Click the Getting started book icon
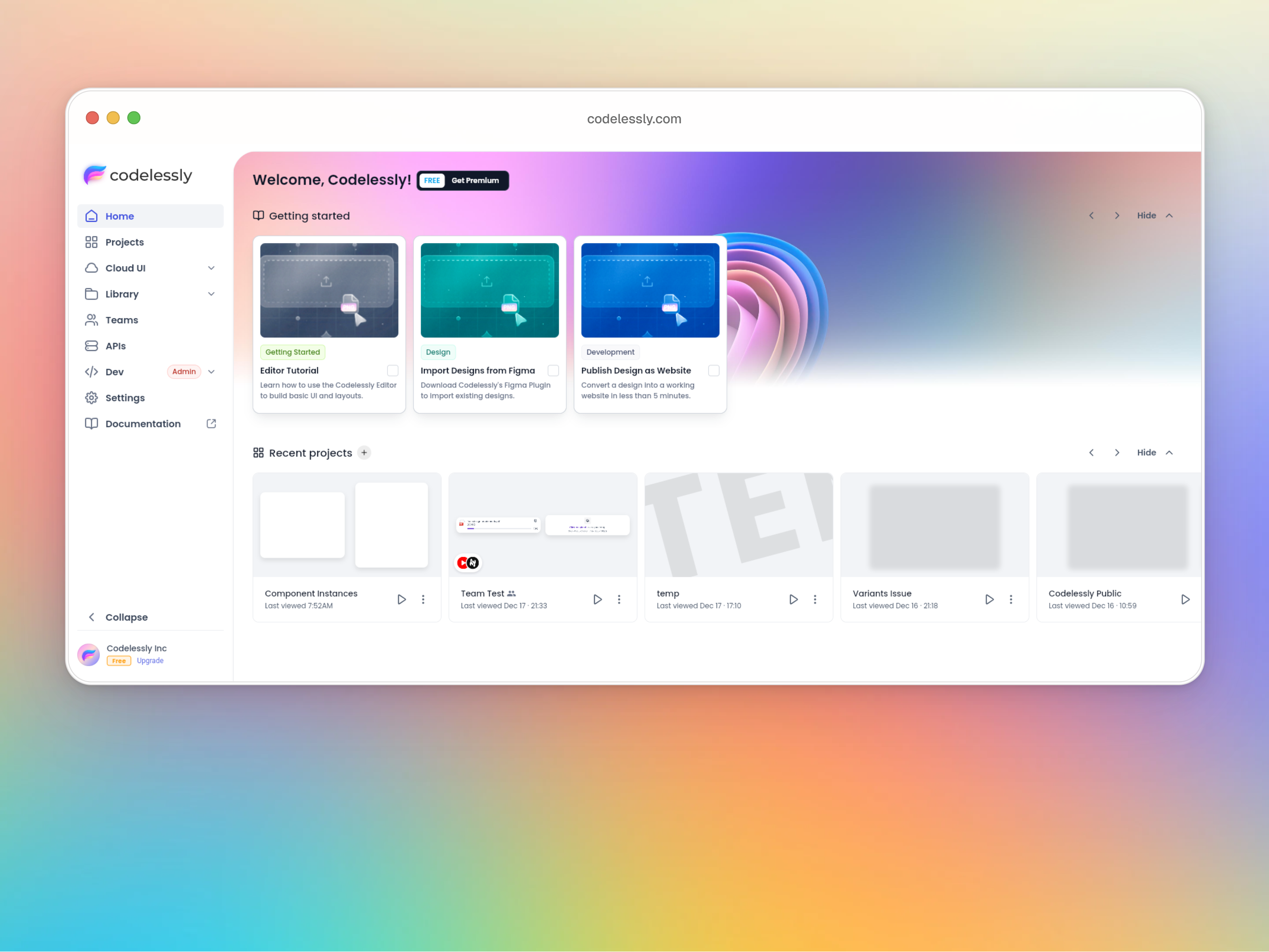Screen dimensions: 1269x952 tap(259, 216)
